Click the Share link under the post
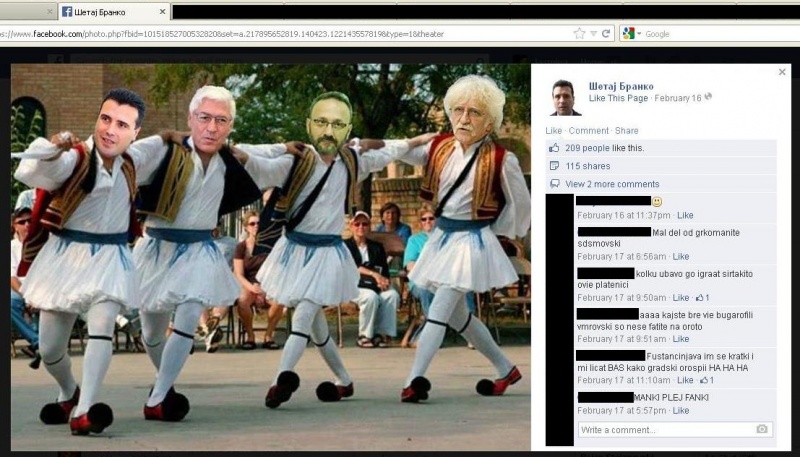800x457 pixels. coord(627,131)
